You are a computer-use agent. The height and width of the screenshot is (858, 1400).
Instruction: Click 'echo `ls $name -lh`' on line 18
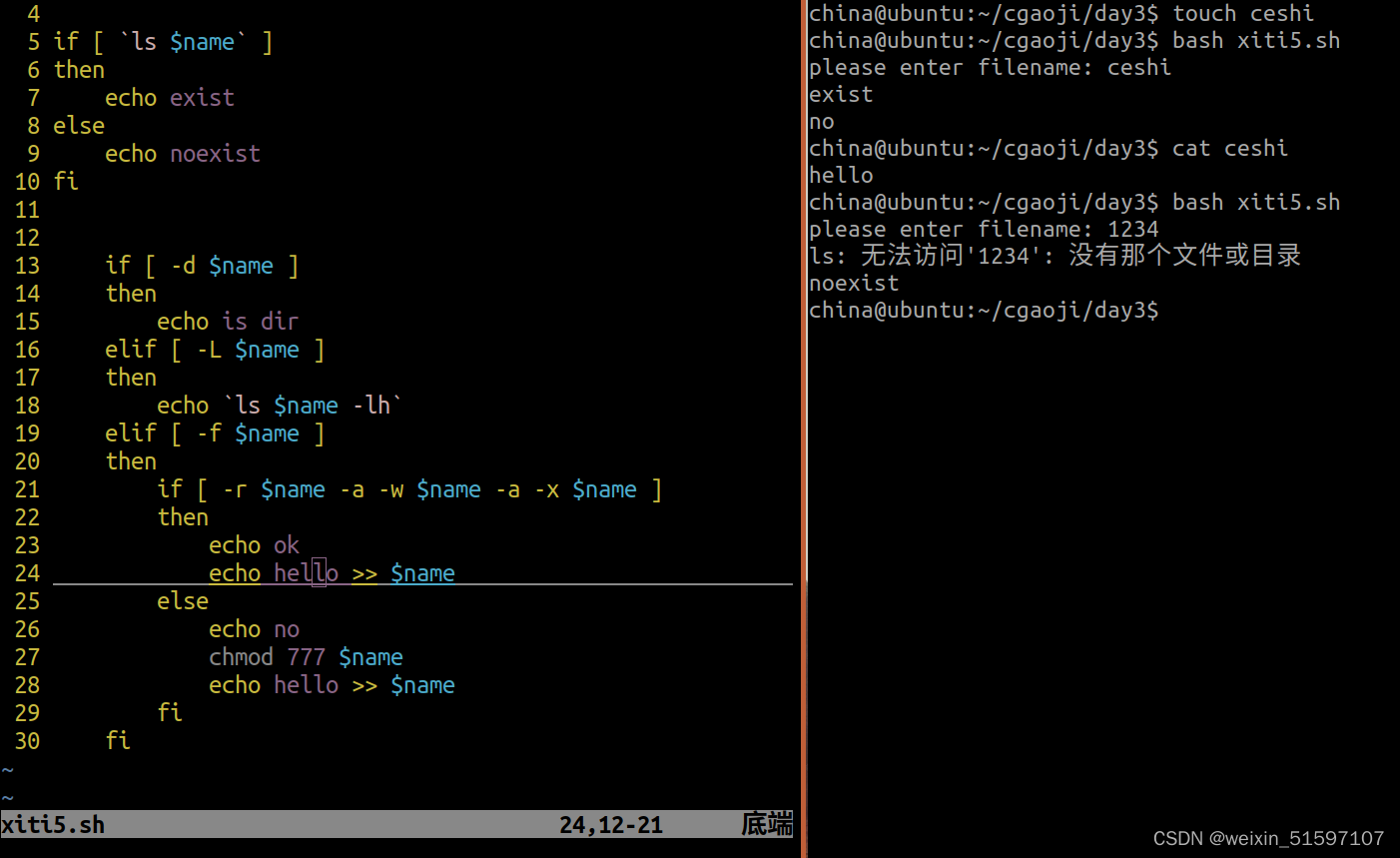pos(280,406)
